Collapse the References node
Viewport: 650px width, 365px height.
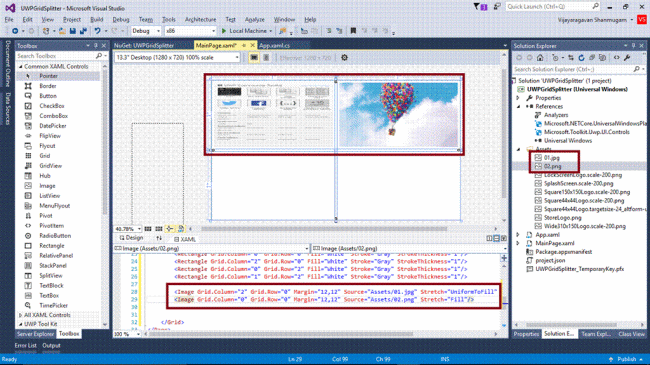click(518, 107)
